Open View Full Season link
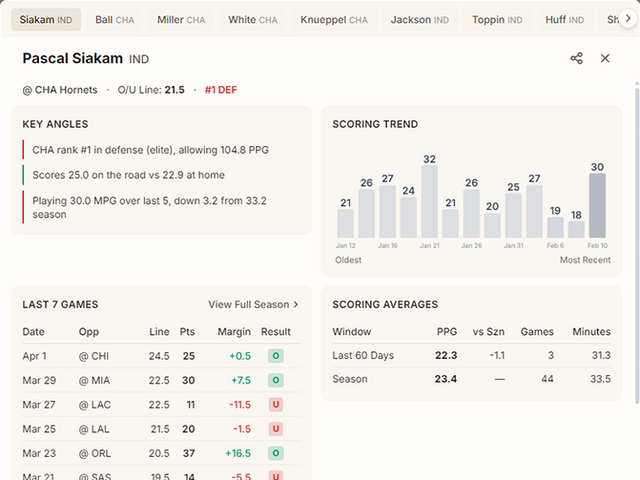 pos(253,304)
